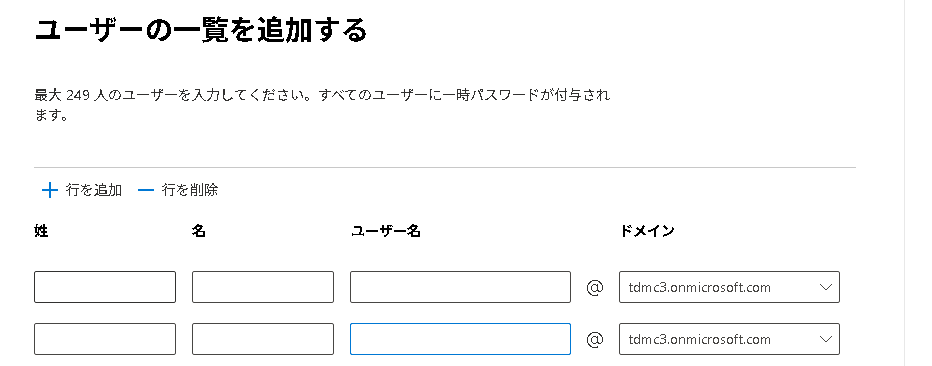Viewport: 932px width, 366px height.
Task: Focus the second row 姓 field
Action: [x=105, y=339]
